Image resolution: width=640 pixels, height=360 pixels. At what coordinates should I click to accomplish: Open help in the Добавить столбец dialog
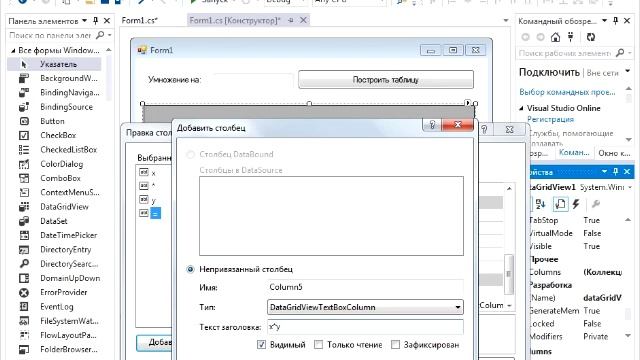[x=432, y=124]
